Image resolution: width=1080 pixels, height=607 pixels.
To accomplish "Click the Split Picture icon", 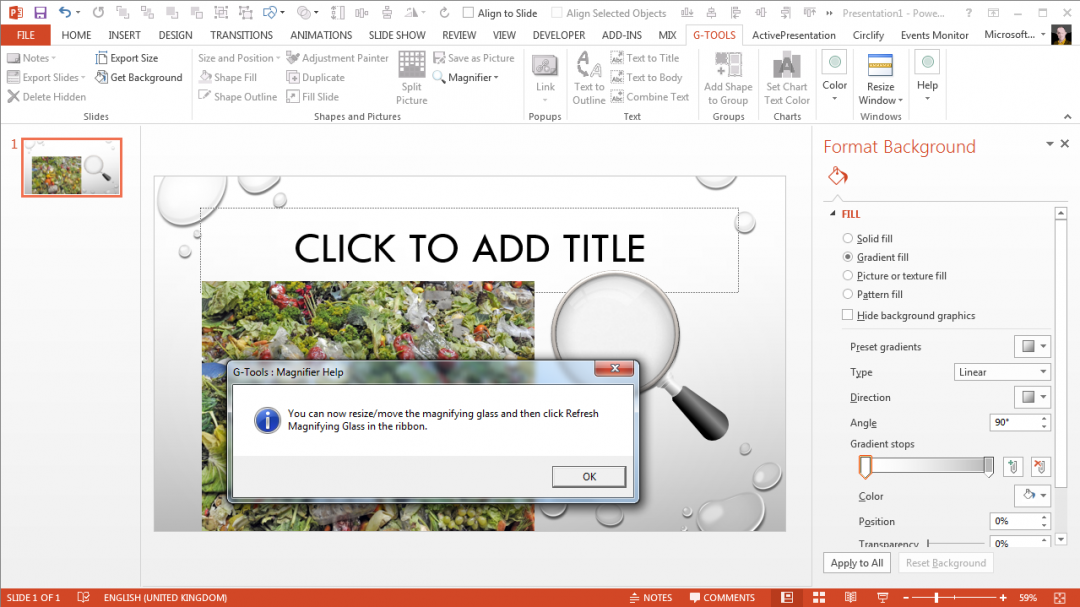I will coord(411,77).
